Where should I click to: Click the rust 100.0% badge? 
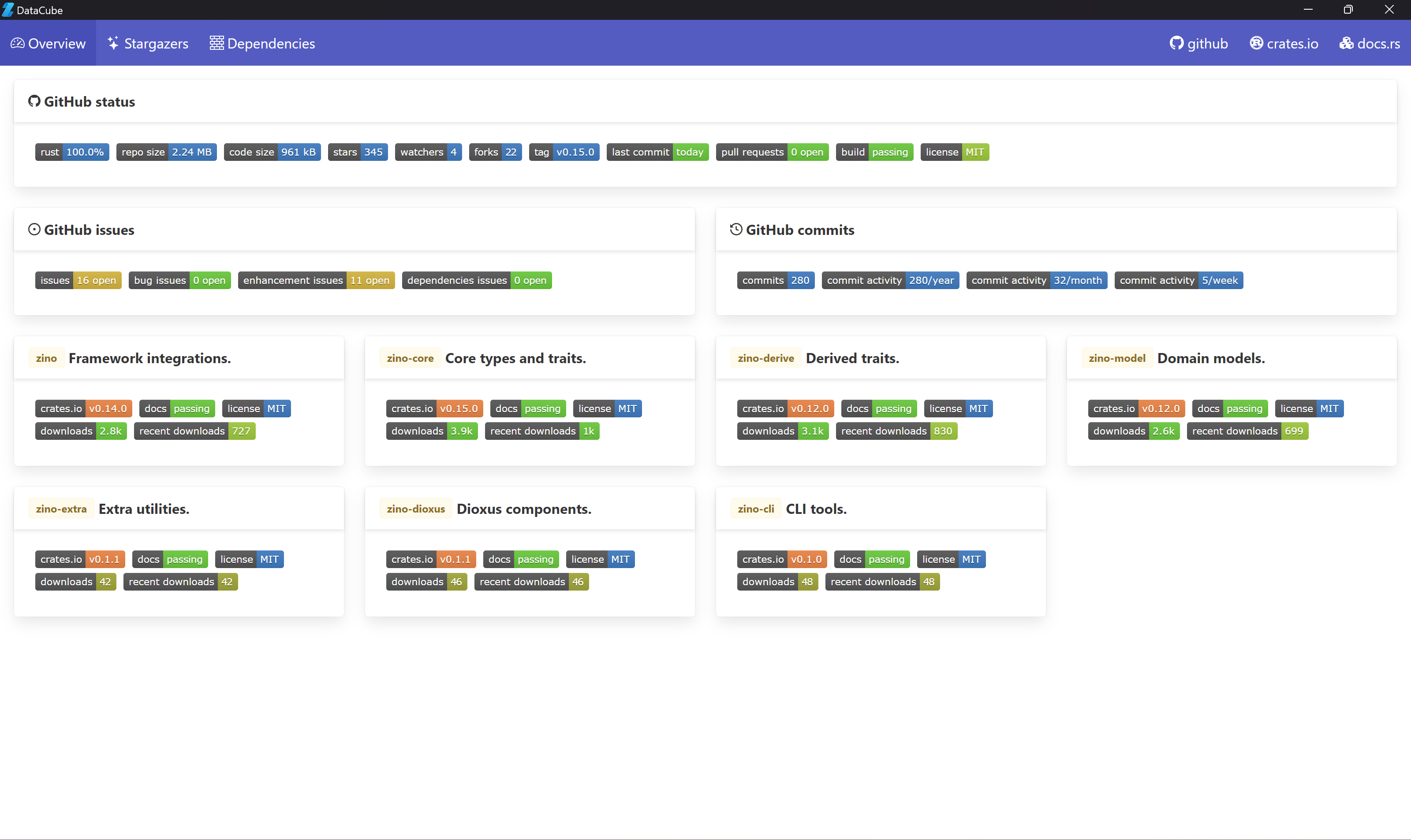72,152
